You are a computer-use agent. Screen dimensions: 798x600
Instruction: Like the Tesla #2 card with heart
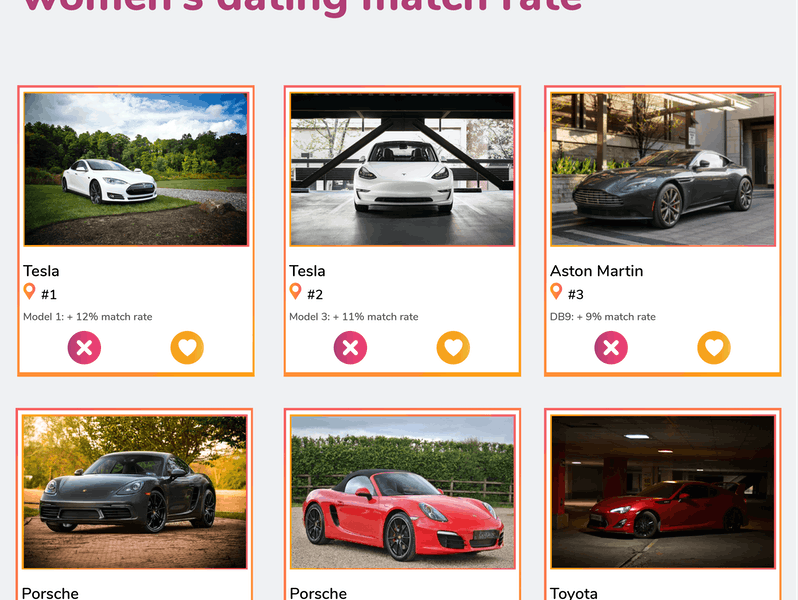[x=453, y=348]
